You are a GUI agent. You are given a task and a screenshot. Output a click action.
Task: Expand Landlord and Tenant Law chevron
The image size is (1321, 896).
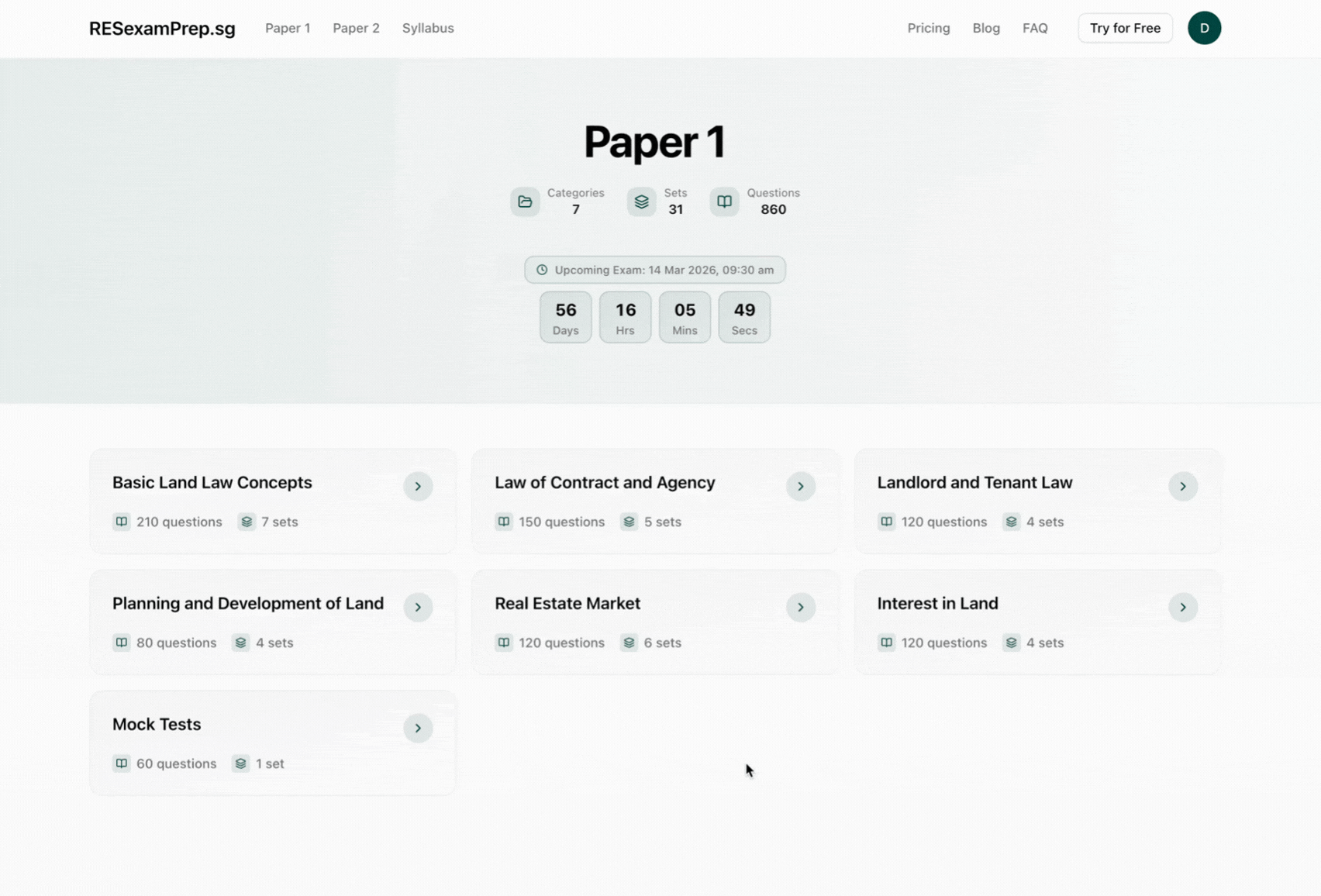point(1182,486)
